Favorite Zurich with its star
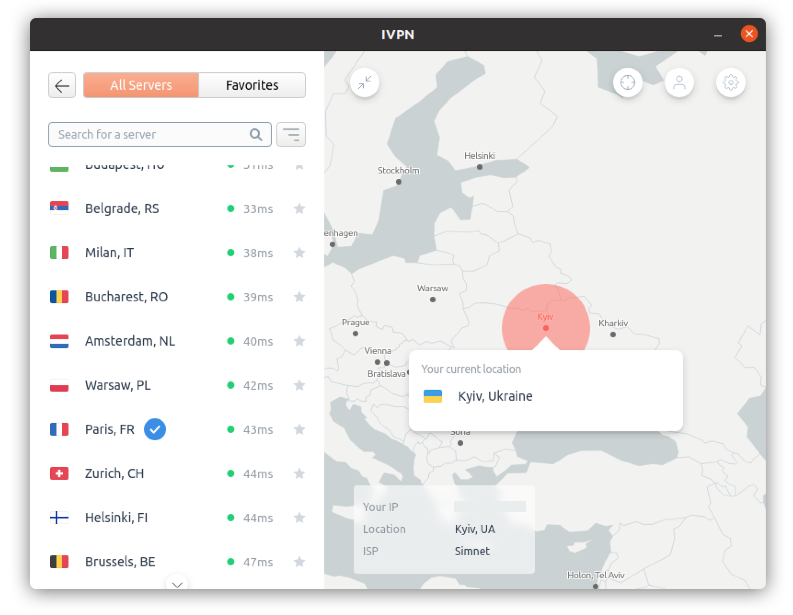The width and height of the screenshot is (793, 615). [299, 473]
